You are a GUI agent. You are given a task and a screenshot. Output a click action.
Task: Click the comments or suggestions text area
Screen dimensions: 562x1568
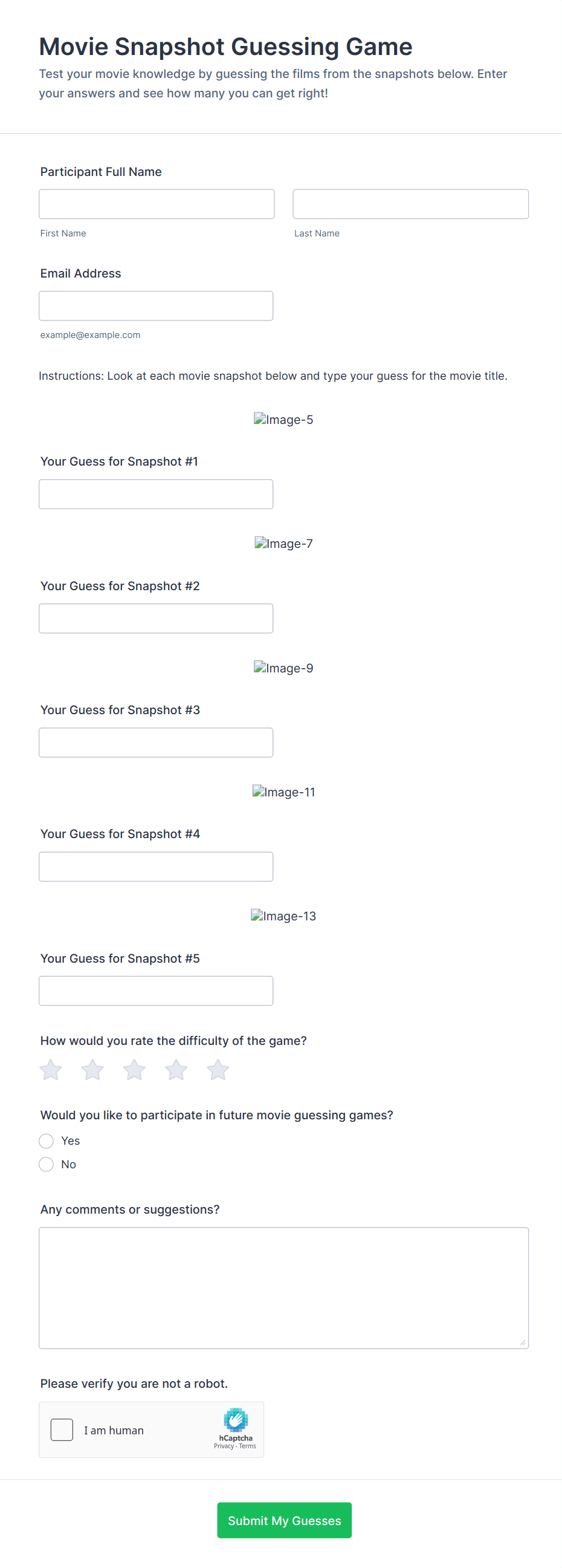click(x=283, y=1287)
